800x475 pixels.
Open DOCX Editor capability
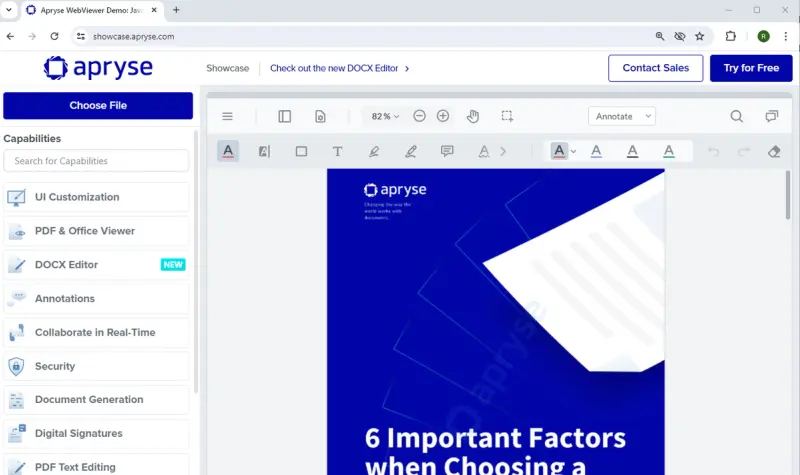(x=96, y=265)
